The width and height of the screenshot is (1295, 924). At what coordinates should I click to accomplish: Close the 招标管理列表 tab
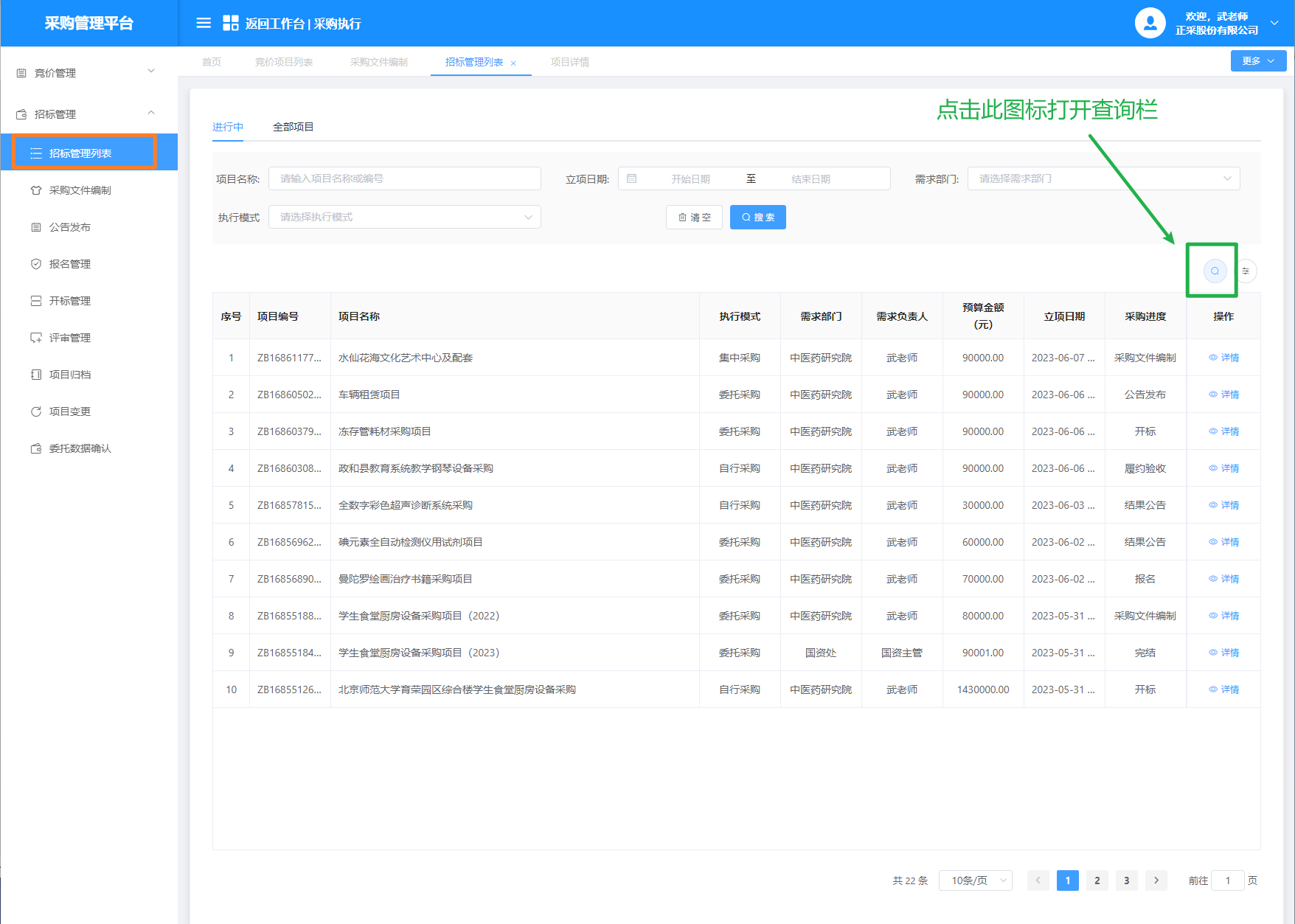[x=513, y=63]
